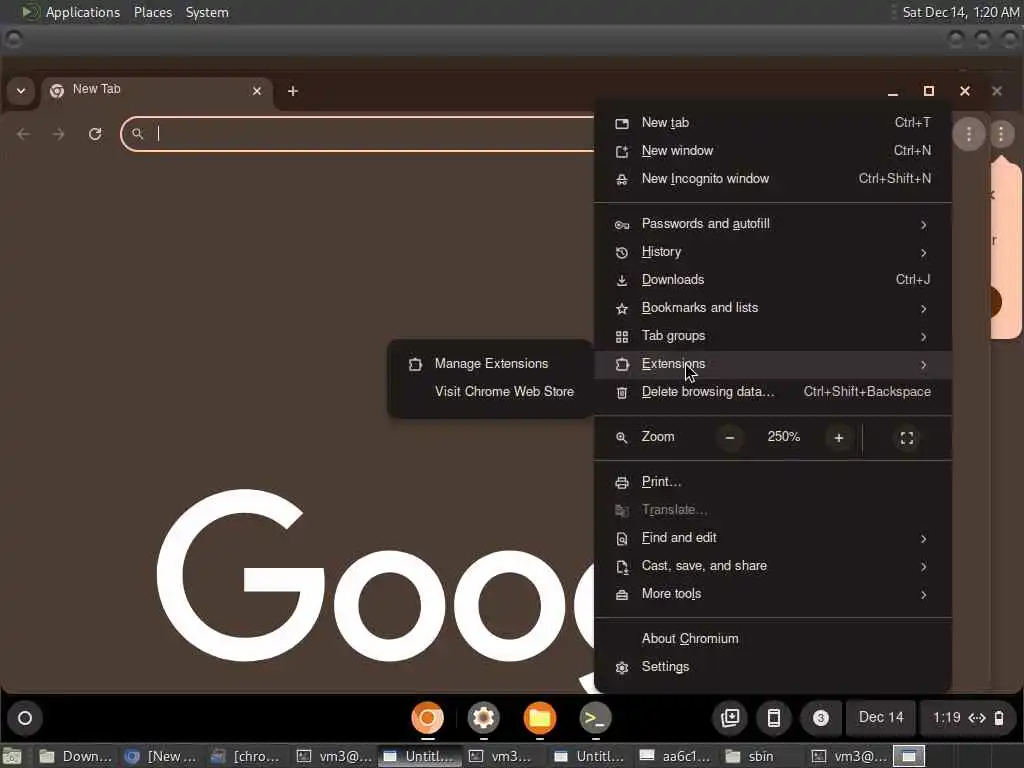Click the clock icon beside History
Screen dimensions: 1024x768
[x=622, y=253]
